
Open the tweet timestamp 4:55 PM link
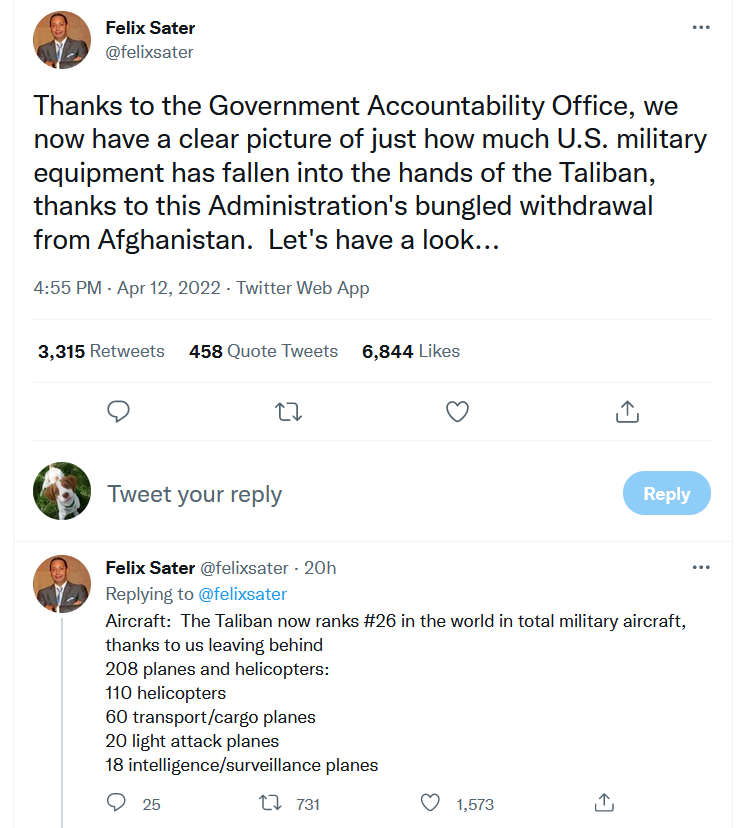67,288
